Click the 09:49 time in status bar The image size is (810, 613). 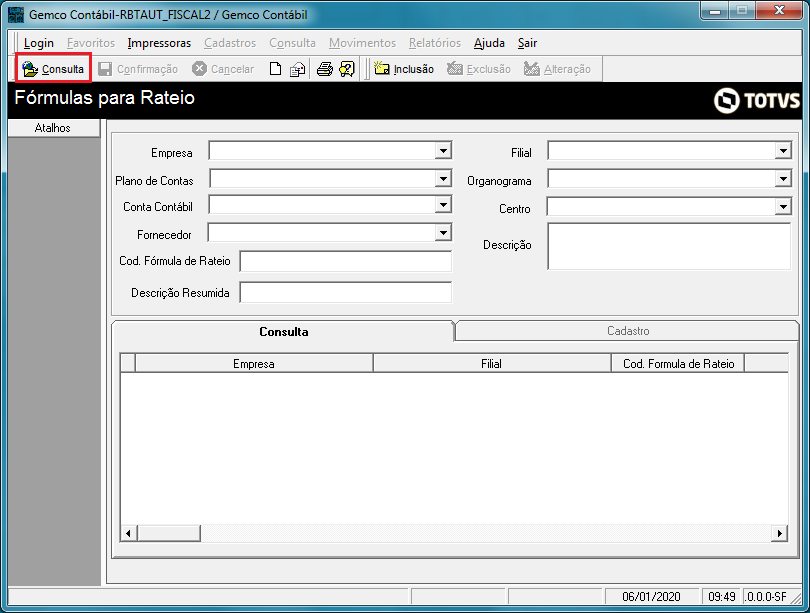click(722, 596)
